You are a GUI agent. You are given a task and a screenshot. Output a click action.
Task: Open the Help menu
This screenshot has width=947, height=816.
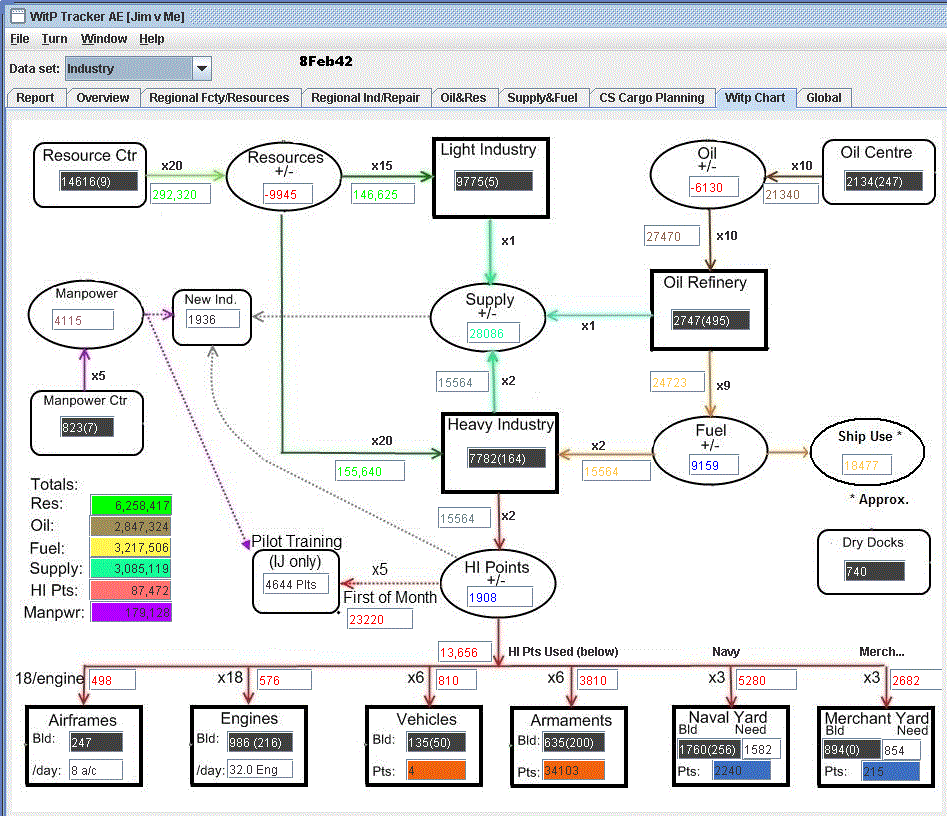pyautogui.click(x=152, y=39)
